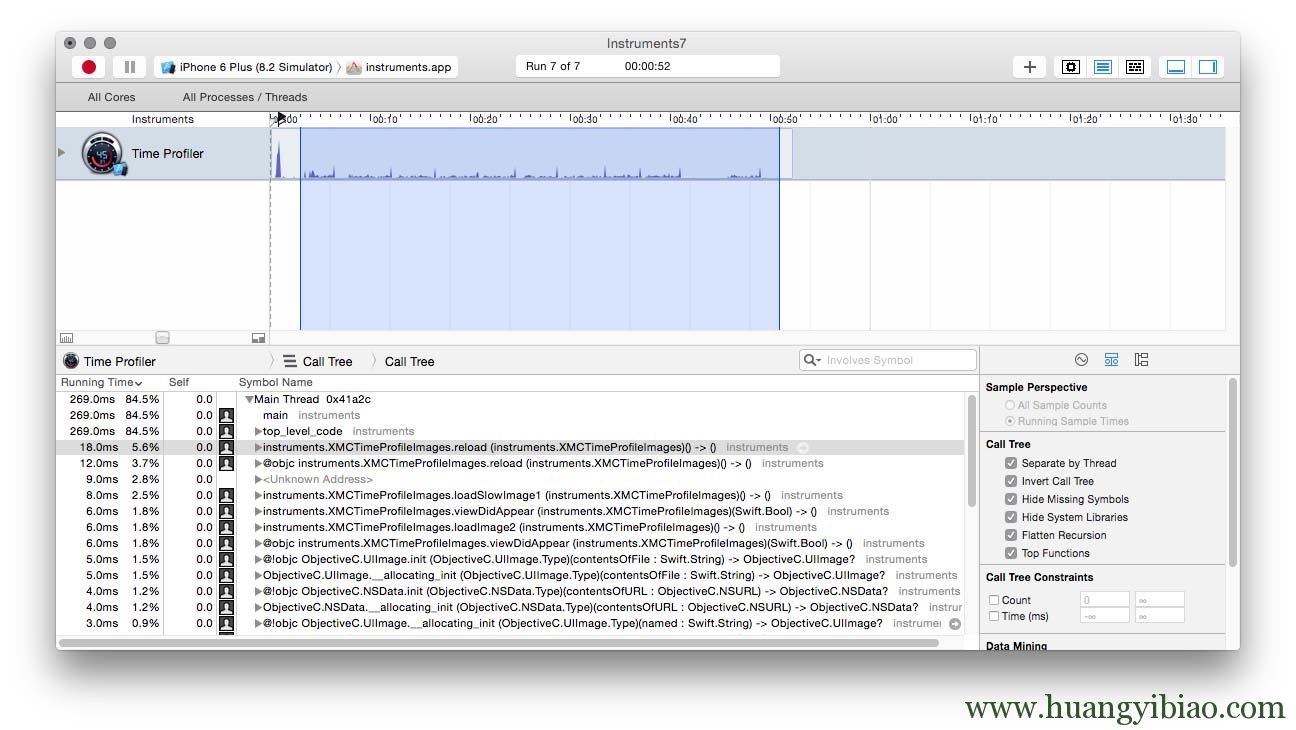This screenshot has width=1296, height=730.
Task: Expand the @objc XMCTimeProfileImages.reload row
Action: click(259, 463)
